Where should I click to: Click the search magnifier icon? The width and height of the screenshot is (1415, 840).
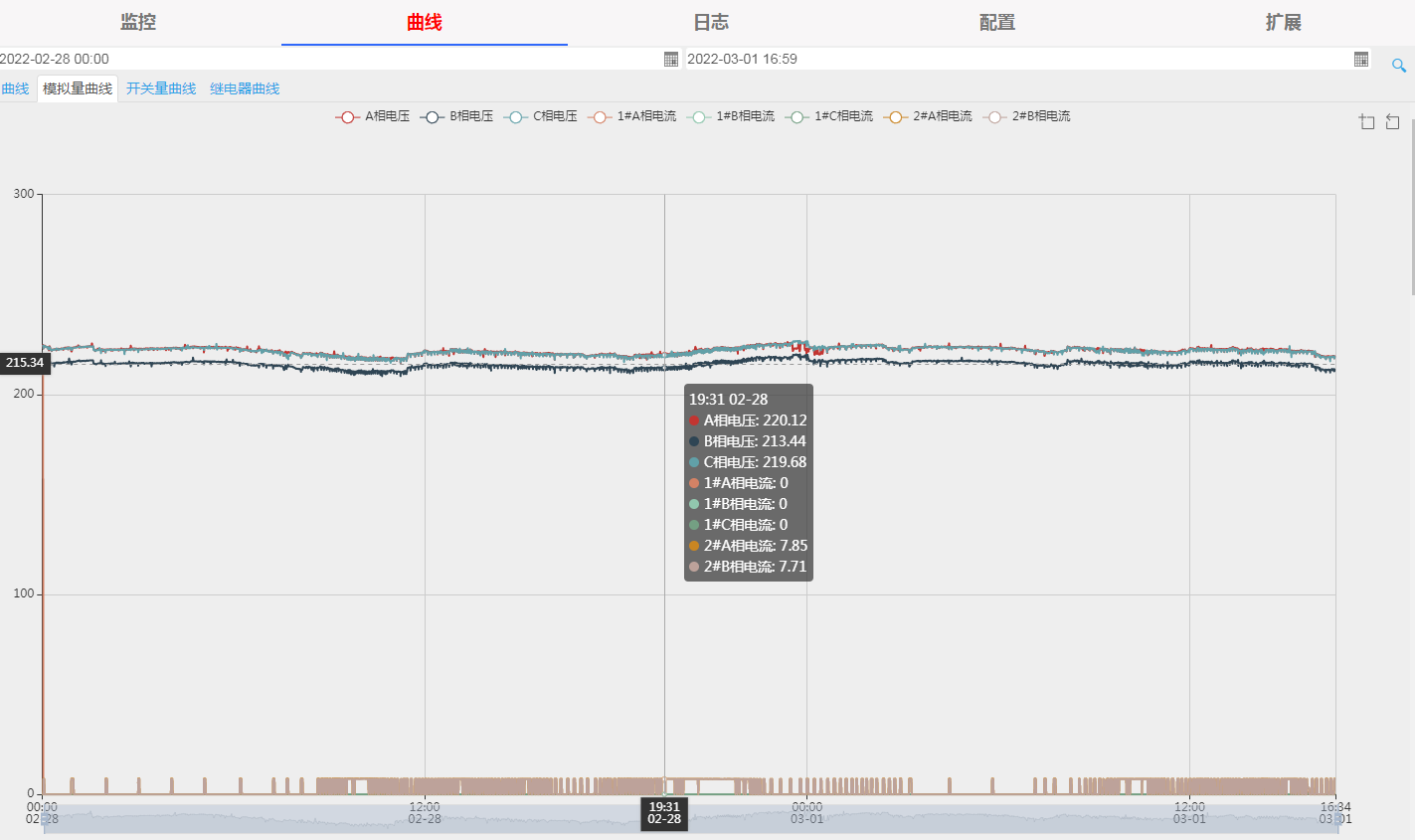point(1398,66)
